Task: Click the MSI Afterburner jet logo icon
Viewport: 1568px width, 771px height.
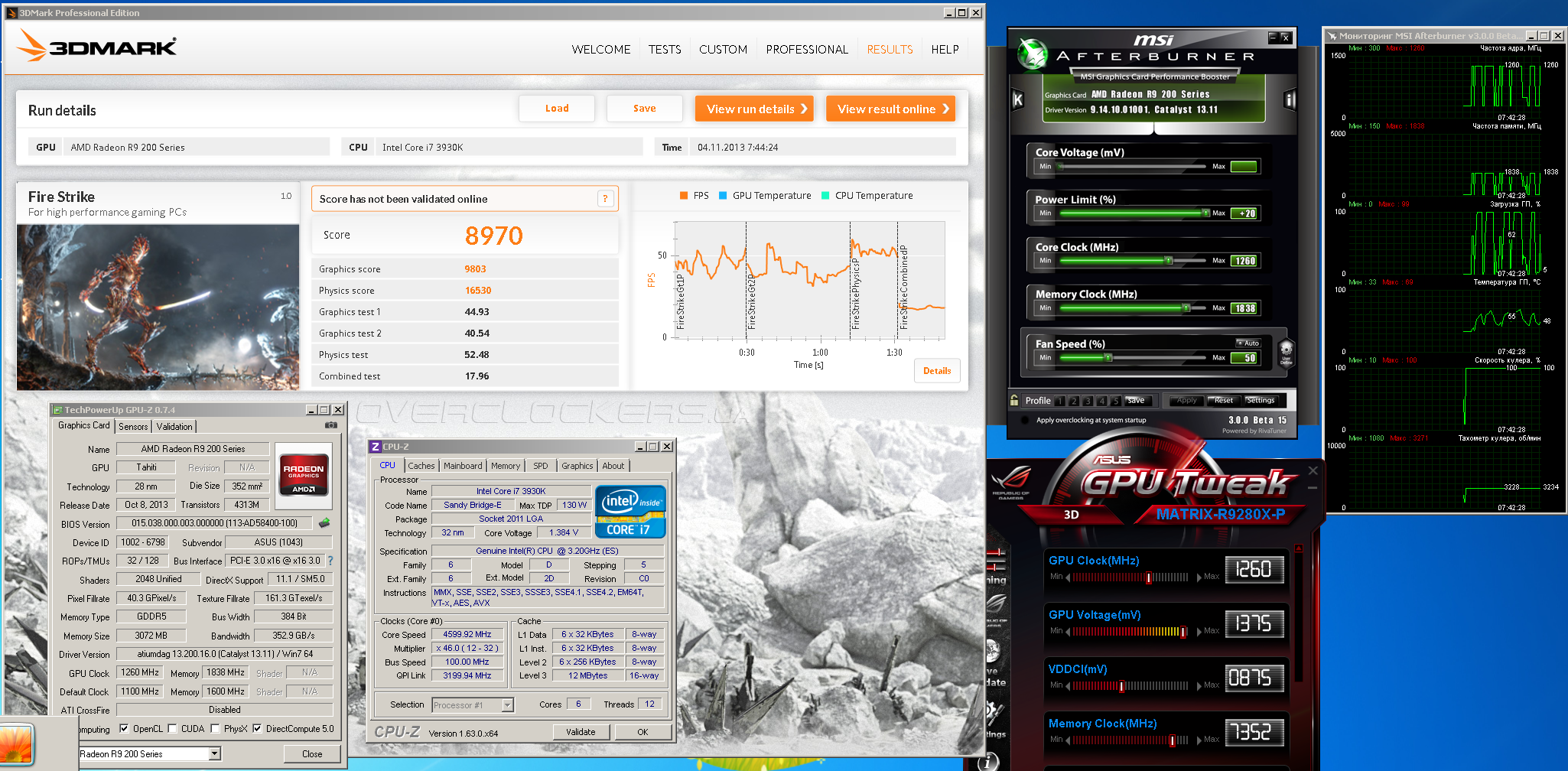Action: 1032,54
